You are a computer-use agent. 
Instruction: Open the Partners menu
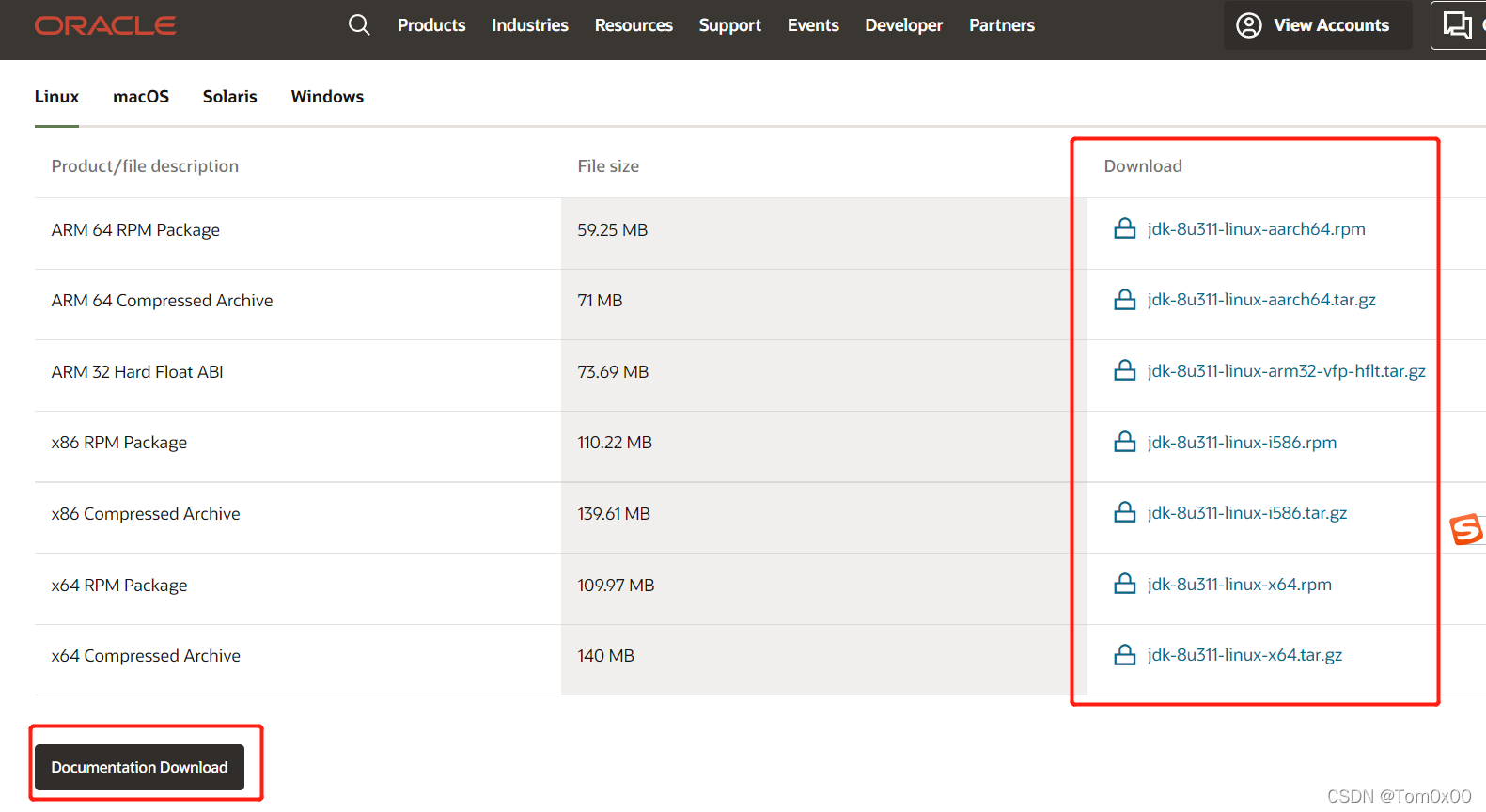click(x=1002, y=25)
